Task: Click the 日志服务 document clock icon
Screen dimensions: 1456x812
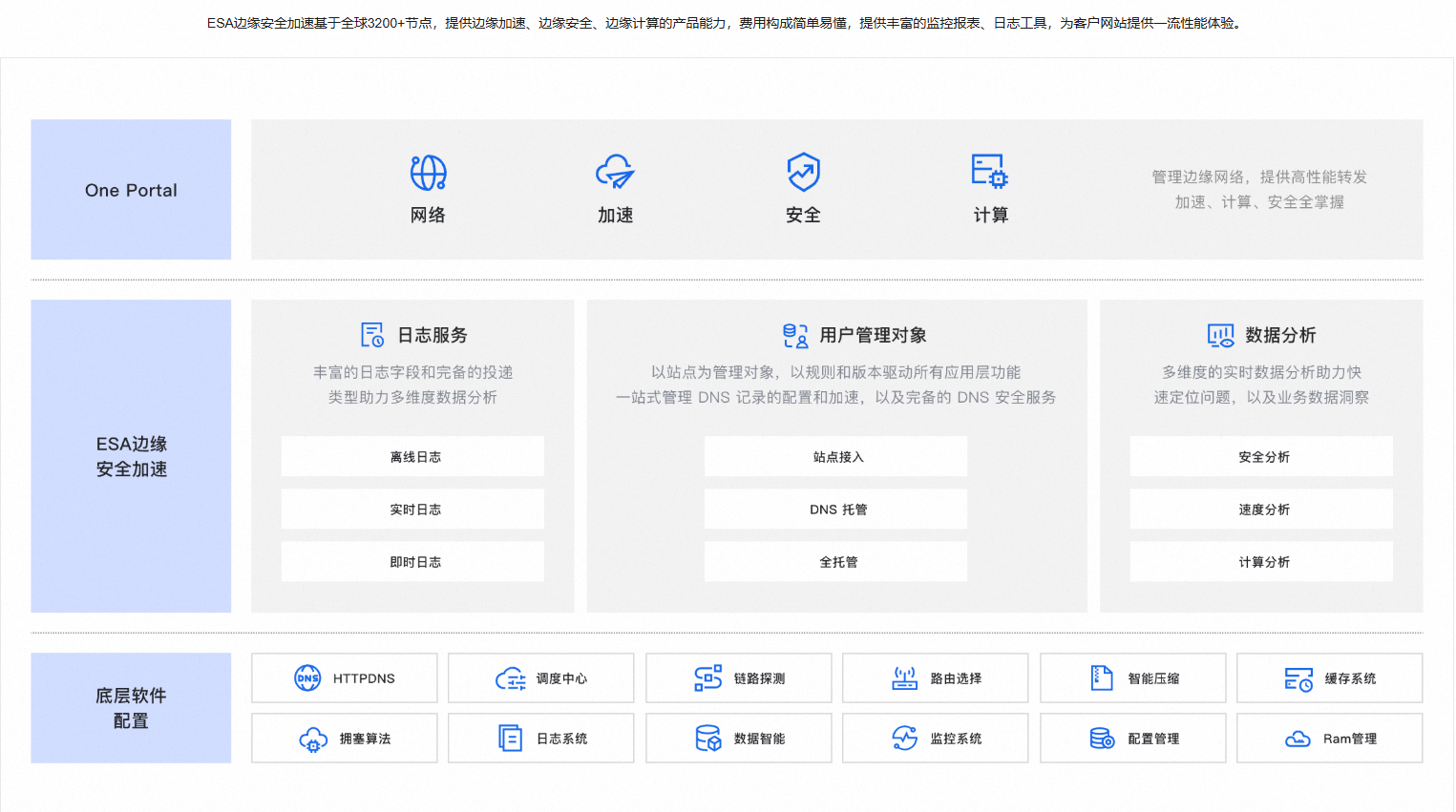Action: click(x=372, y=335)
